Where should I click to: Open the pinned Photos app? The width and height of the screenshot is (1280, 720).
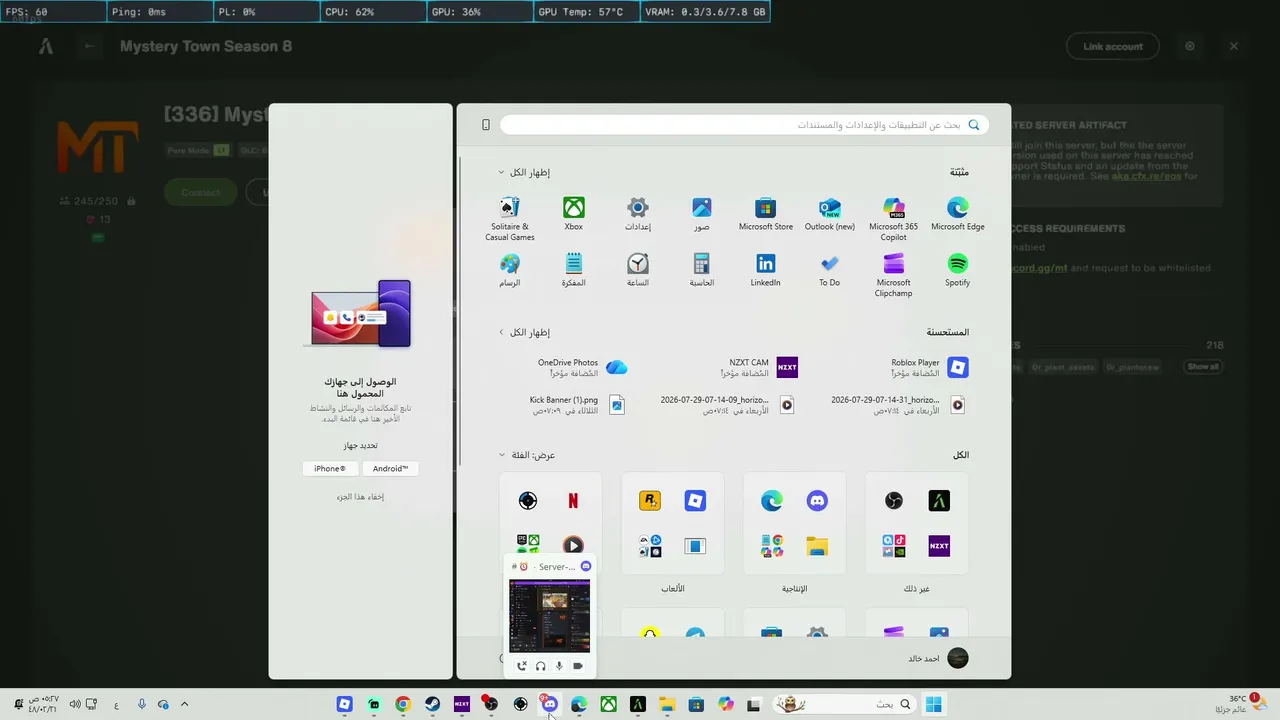[702, 214]
